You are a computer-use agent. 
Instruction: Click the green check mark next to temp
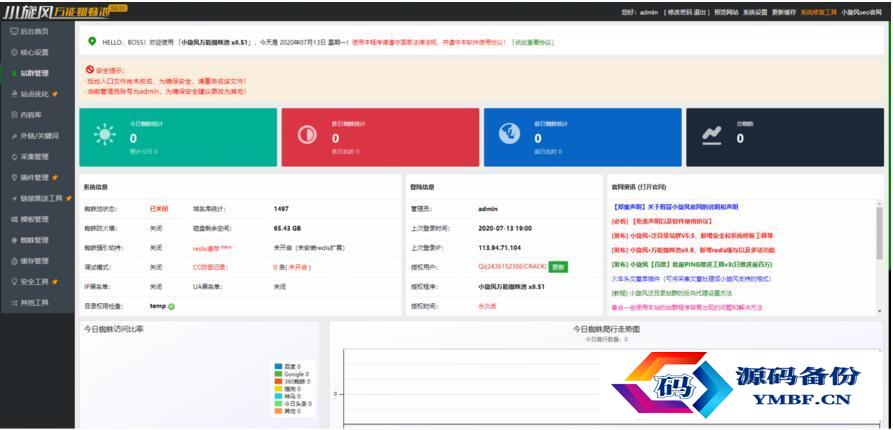tap(171, 306)
